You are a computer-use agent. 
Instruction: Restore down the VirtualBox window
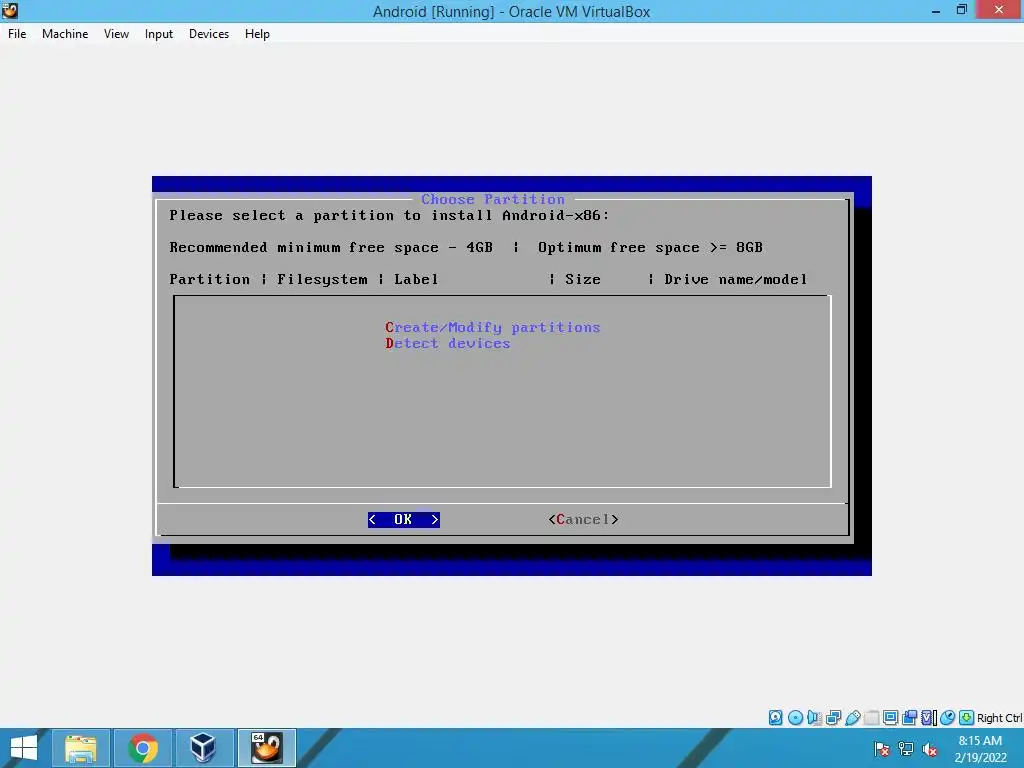(x=961, y=10)
